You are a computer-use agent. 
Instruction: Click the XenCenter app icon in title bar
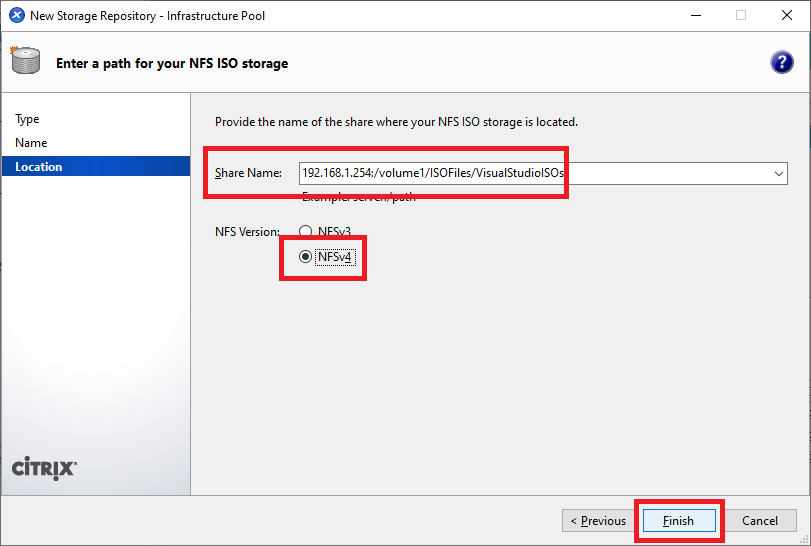tap(16, 16)
